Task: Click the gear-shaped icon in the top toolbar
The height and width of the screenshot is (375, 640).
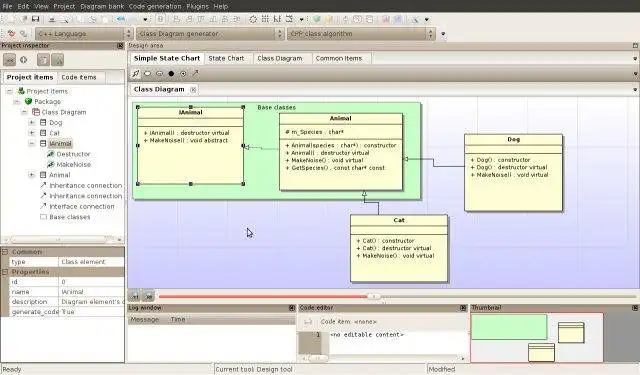Action: coord(253,19)
